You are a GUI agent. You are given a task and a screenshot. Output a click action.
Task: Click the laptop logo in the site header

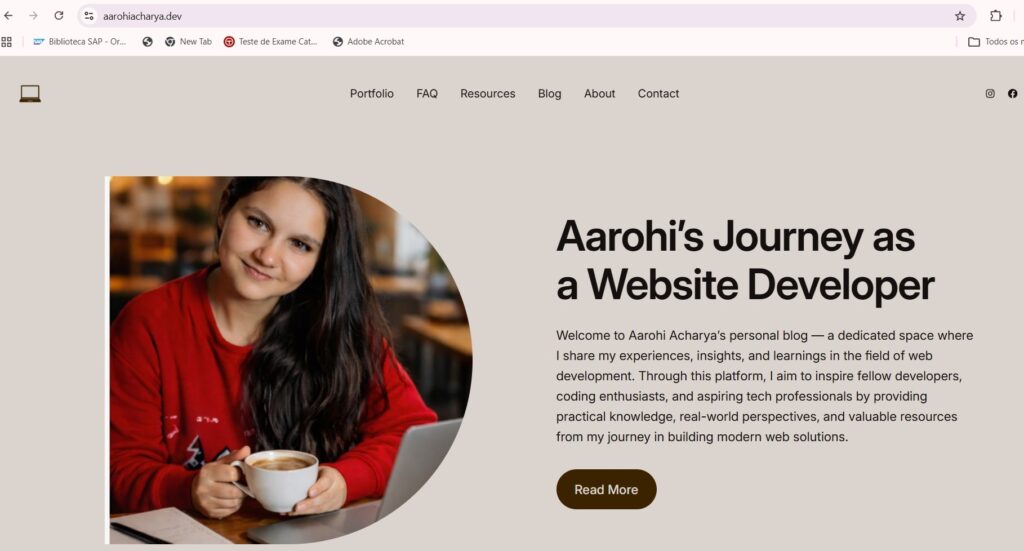point(30,94)
